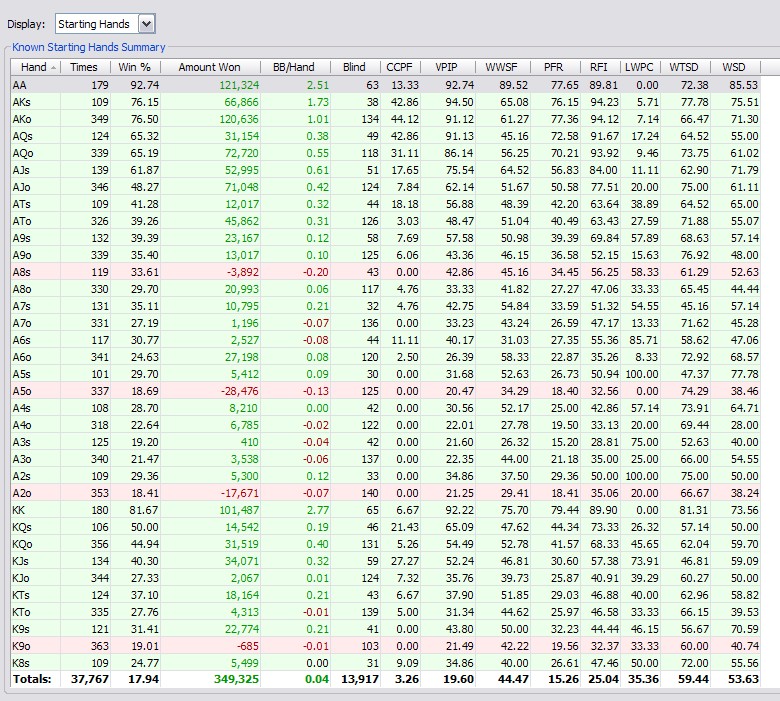Select the AQs hand row
Image resolution: width=780 pixels, height=701 pixels.
[x=386, y=136]
